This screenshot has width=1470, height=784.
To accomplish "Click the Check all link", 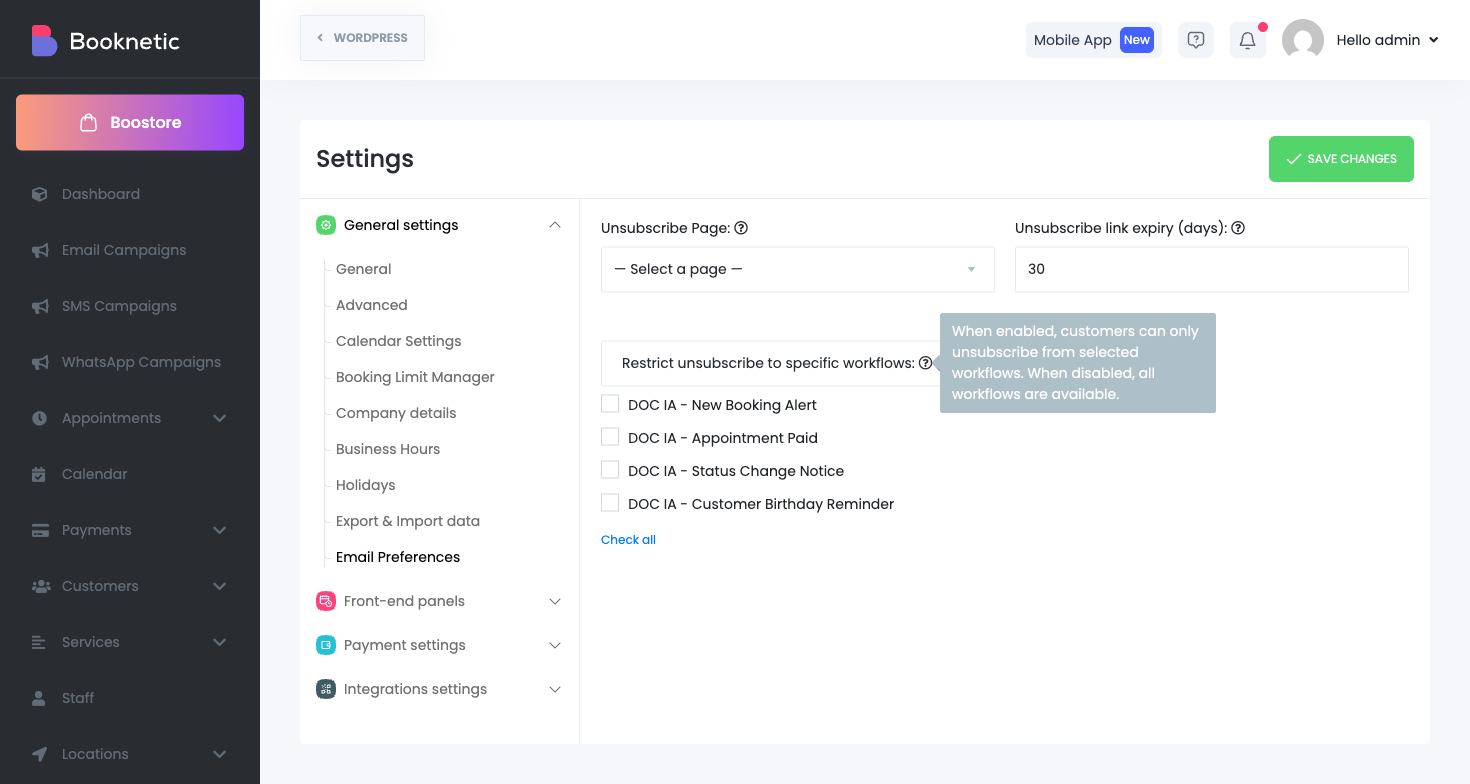I will click(628, 540).
